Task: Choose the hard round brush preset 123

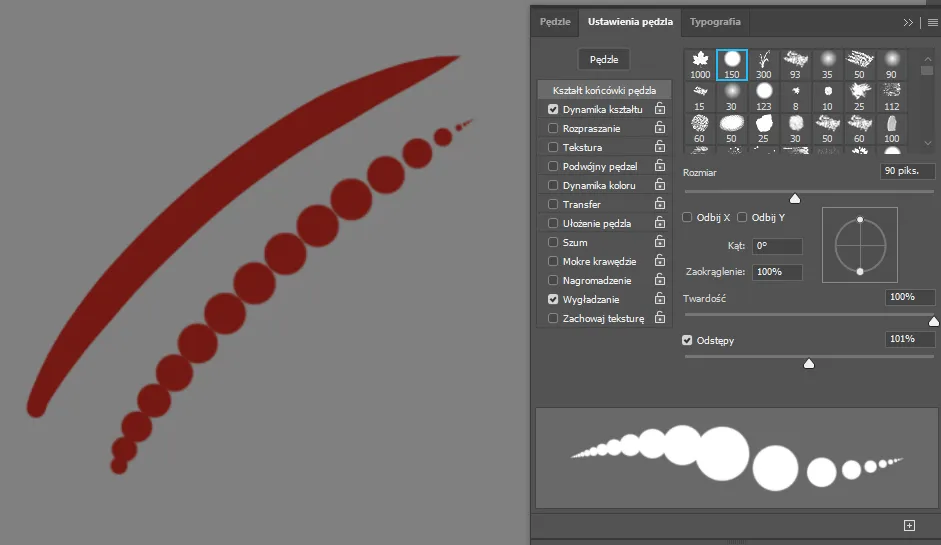Action: pos(763,98)
